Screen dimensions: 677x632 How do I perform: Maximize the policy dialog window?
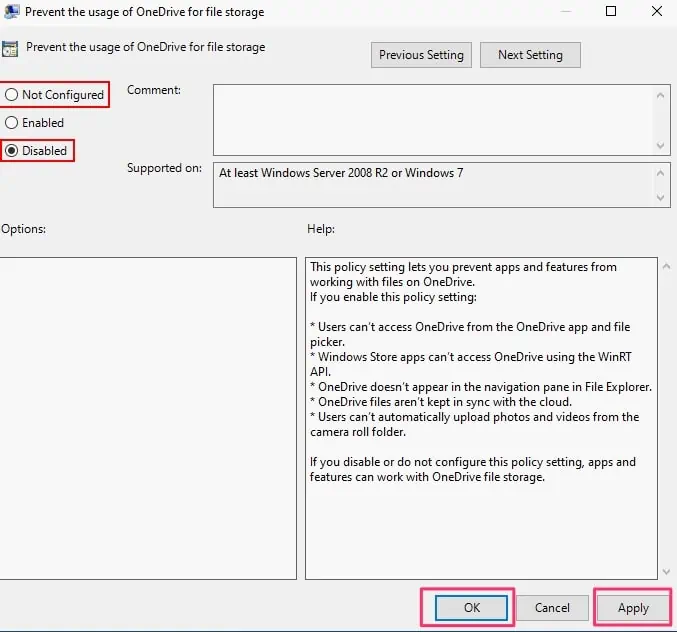611,11
